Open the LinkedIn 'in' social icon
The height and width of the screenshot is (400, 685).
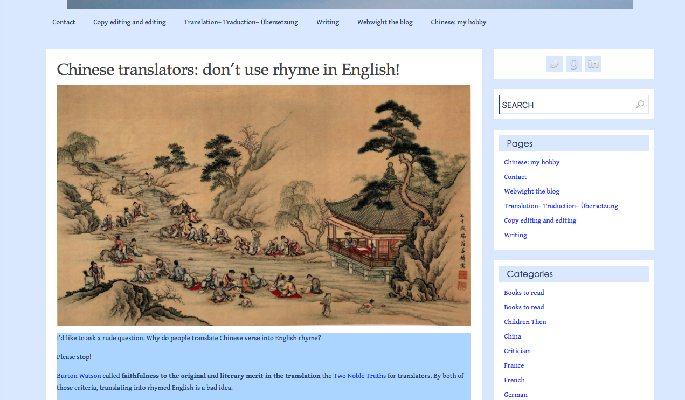pyautogui.click(x=593, y=64)
